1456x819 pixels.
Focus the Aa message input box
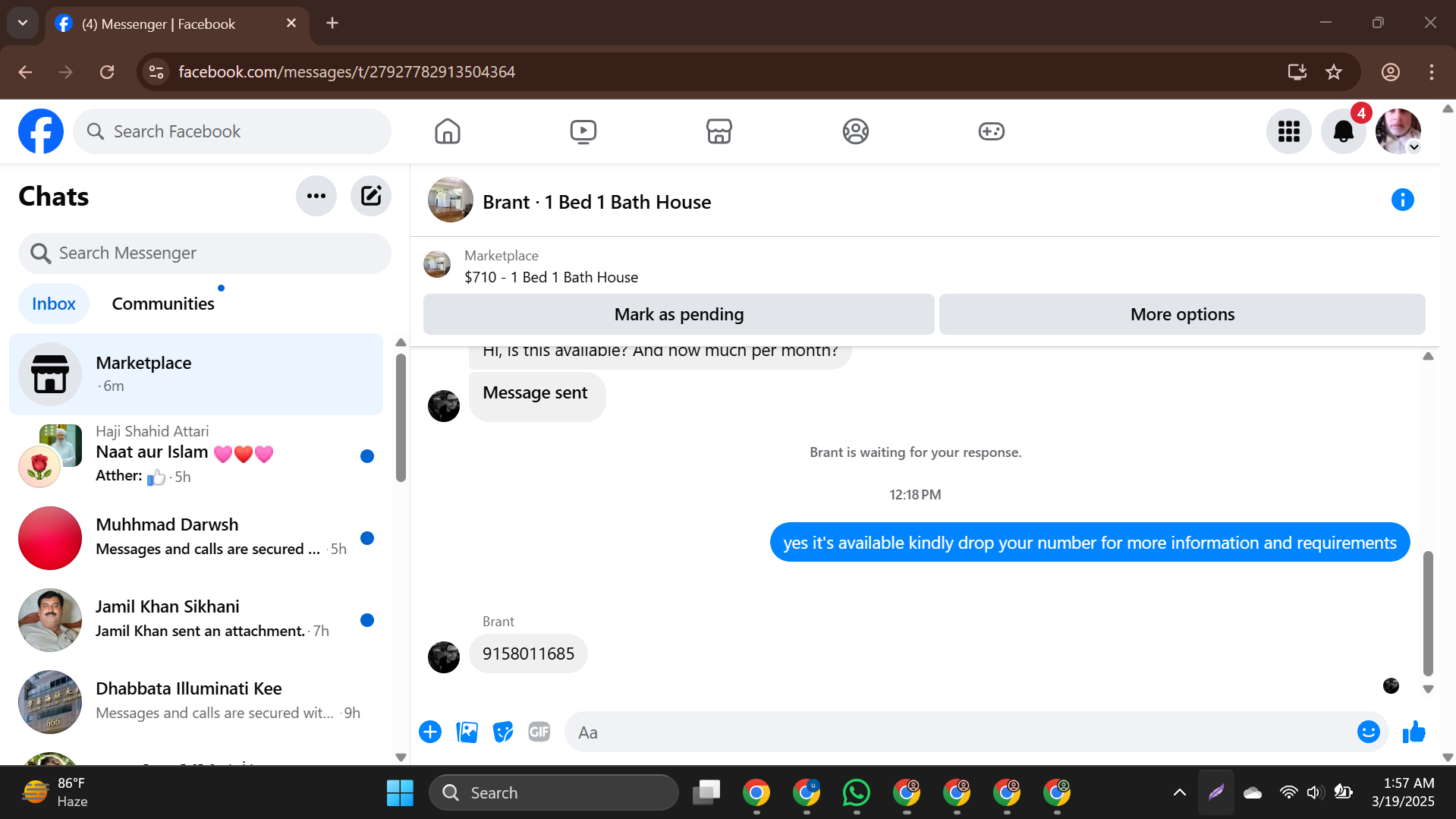coord(960,732)
